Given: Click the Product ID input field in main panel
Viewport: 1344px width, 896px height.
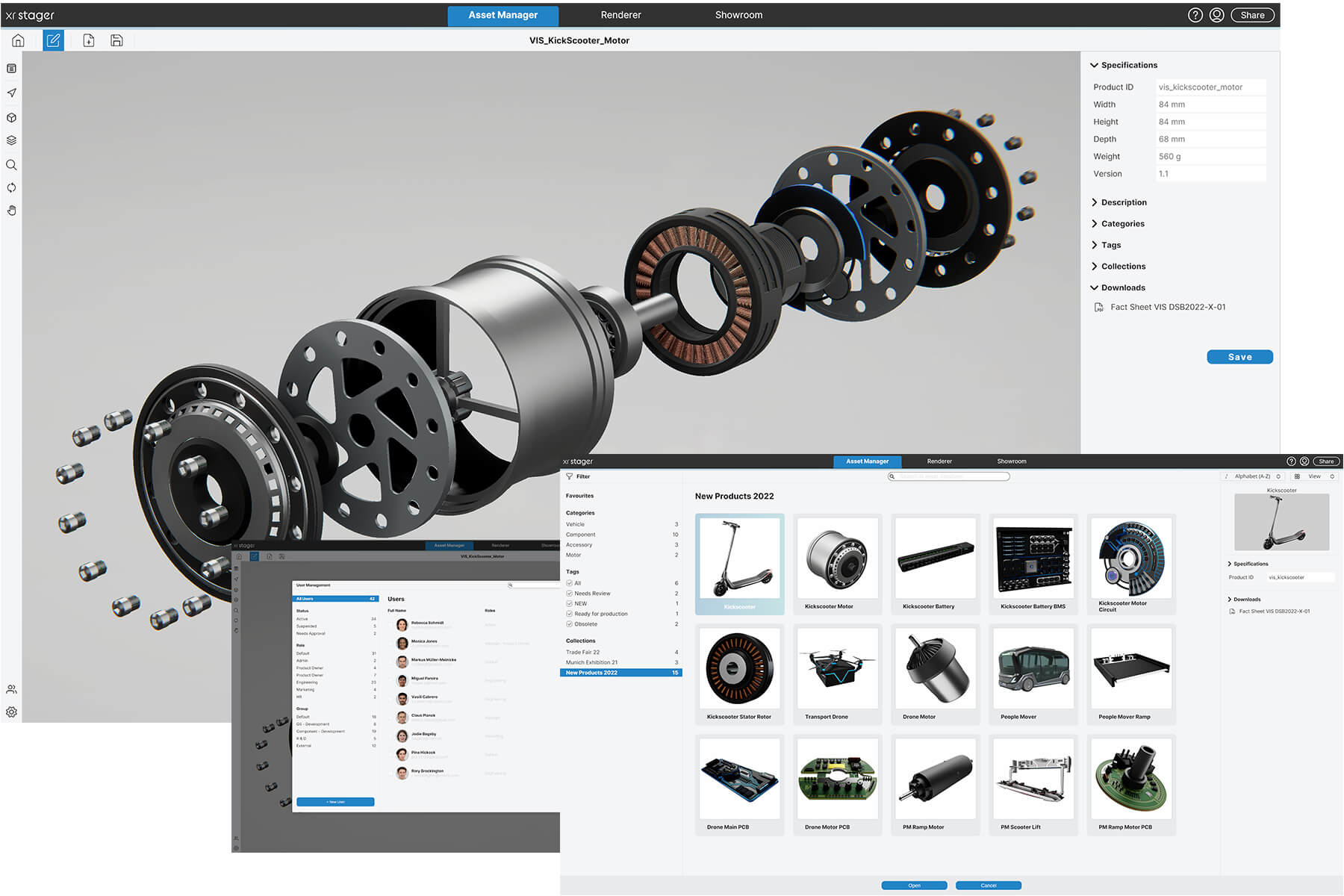Looking at the screenshot, I should point(1210,87).
